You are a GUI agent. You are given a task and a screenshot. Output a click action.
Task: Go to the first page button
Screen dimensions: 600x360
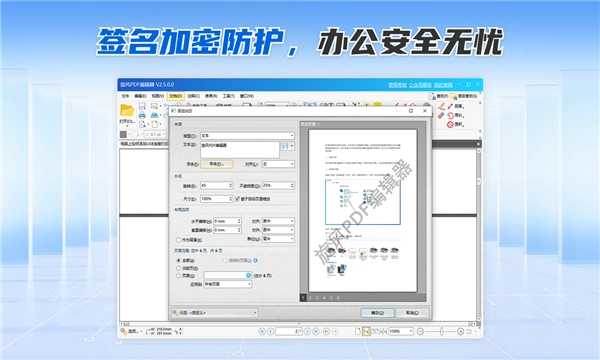coord(262,331)
